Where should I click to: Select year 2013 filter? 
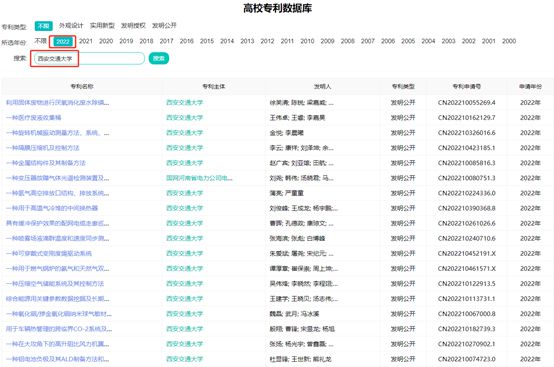tap(247, 41)
